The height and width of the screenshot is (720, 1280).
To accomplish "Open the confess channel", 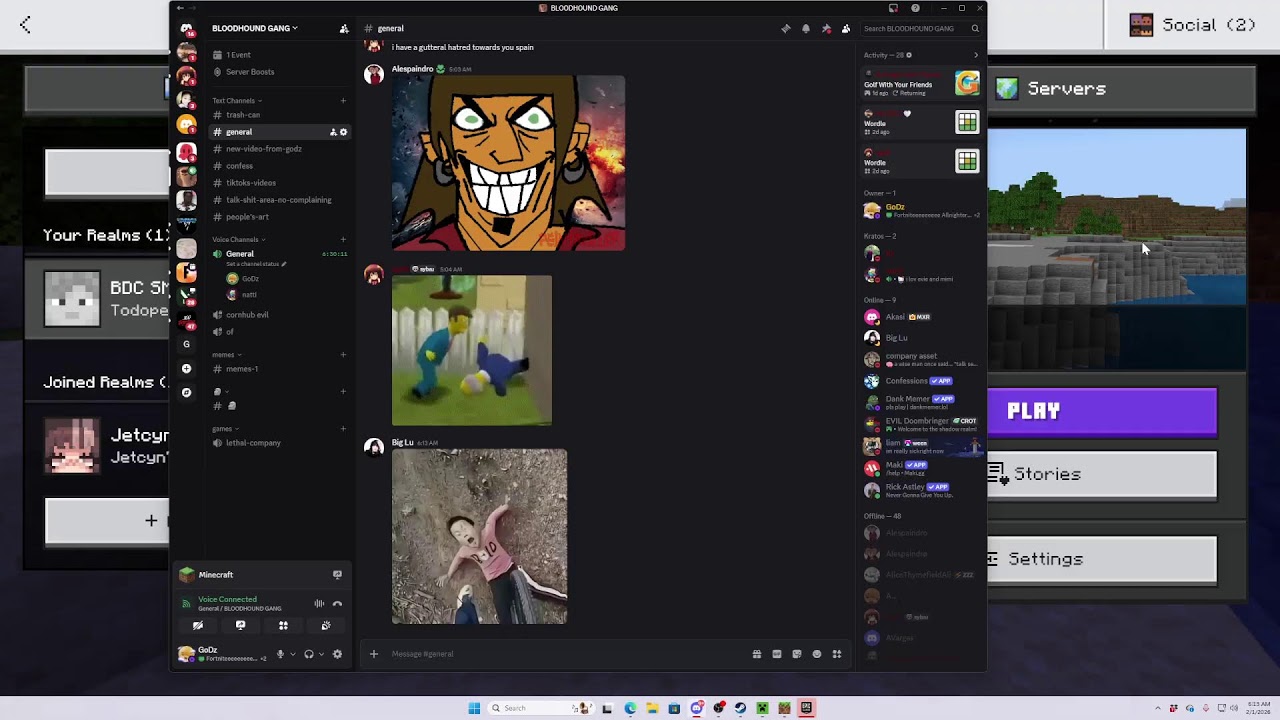I will tap(279, 166).
